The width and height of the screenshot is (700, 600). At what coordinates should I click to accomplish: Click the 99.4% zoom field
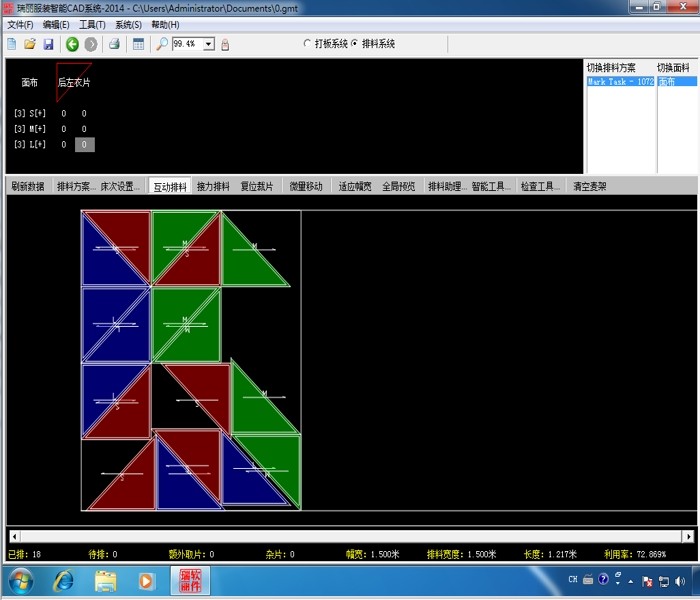(x=188, y=44)
